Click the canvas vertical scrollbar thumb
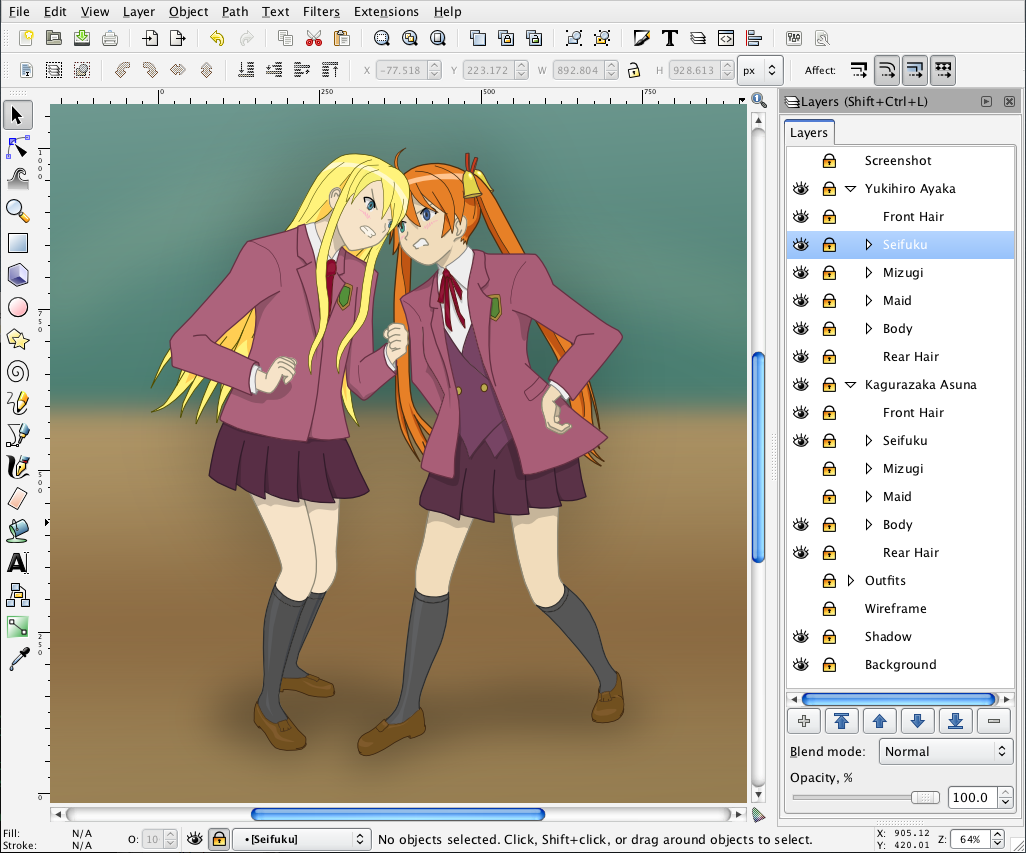 758,457
